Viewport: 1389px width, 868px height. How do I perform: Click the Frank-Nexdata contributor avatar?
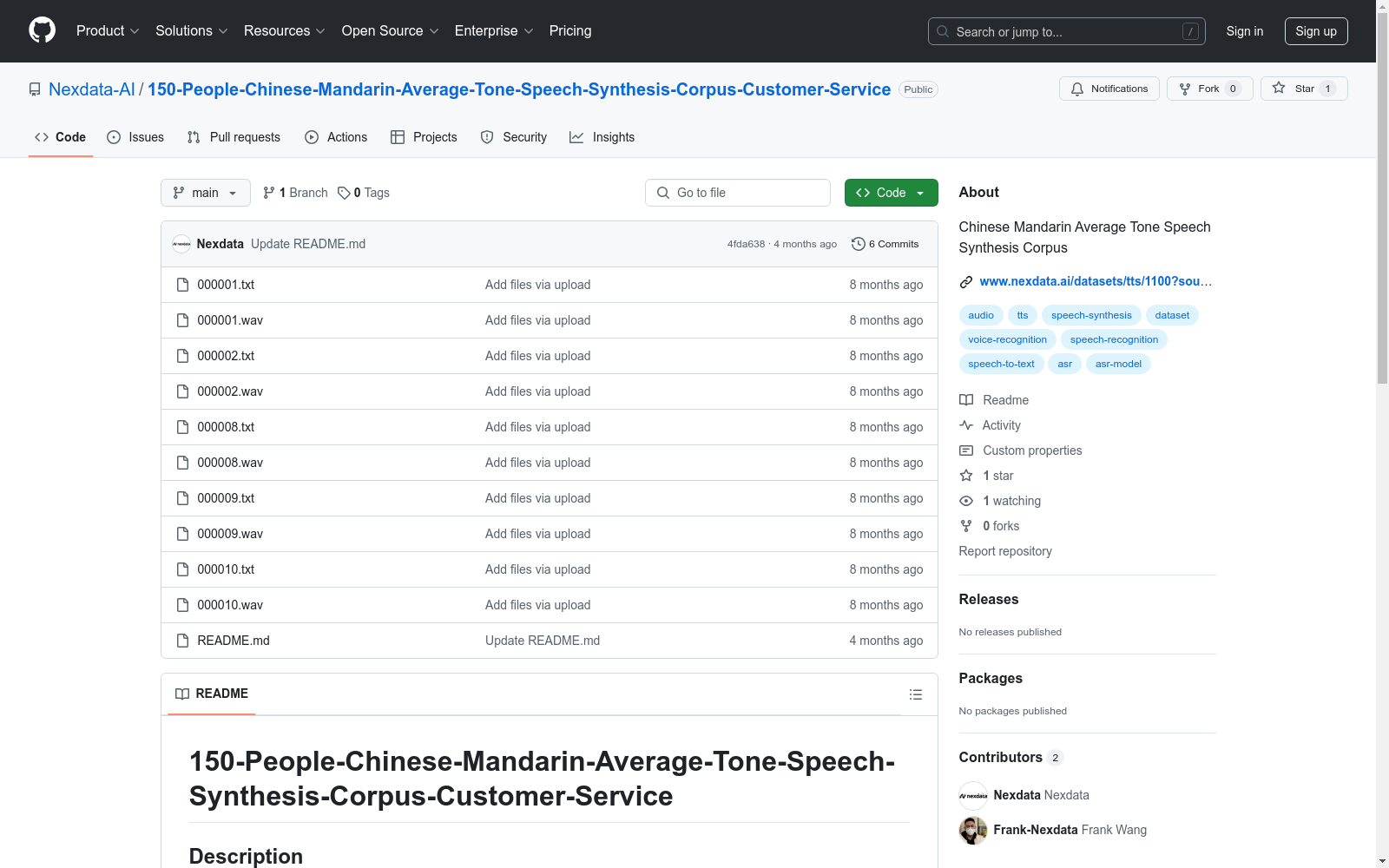973,830
